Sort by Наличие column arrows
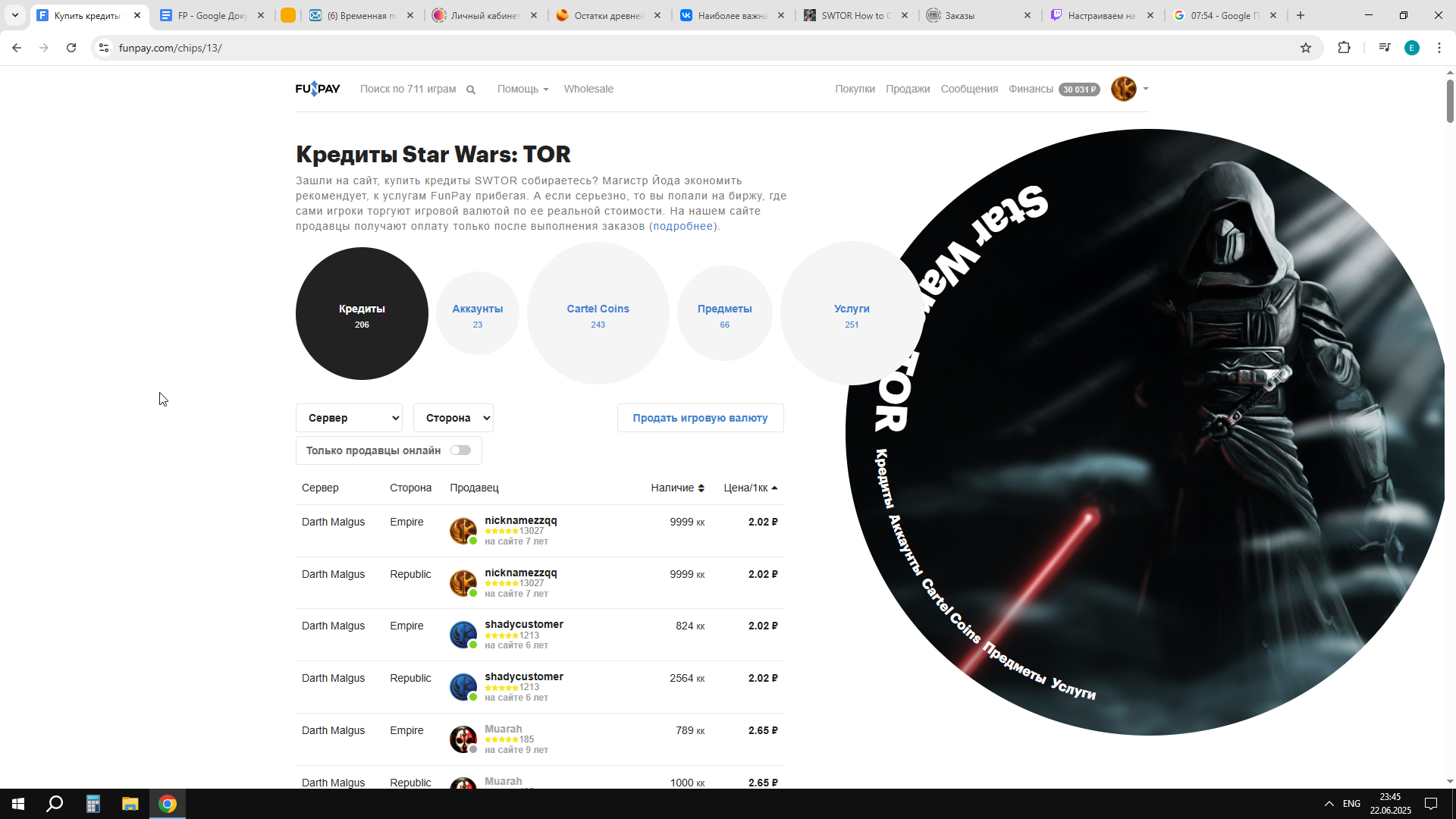This screenshot has width=1456, height=819. (x=701, y=488)
